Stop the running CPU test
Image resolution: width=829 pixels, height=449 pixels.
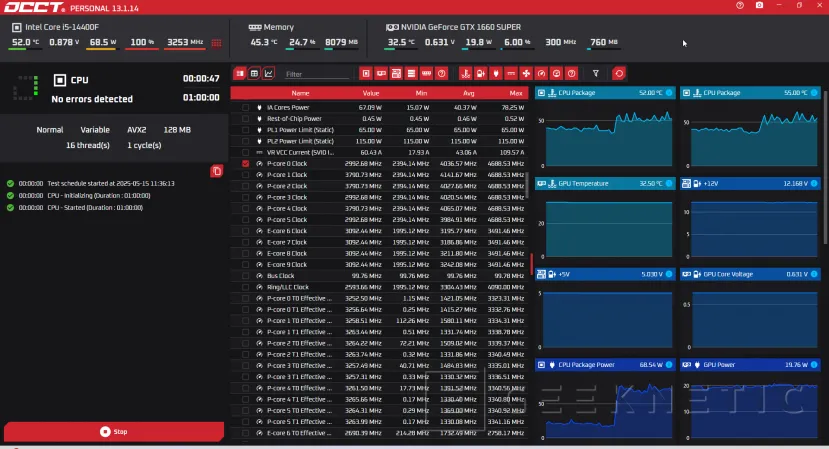(x=114, y=432)
